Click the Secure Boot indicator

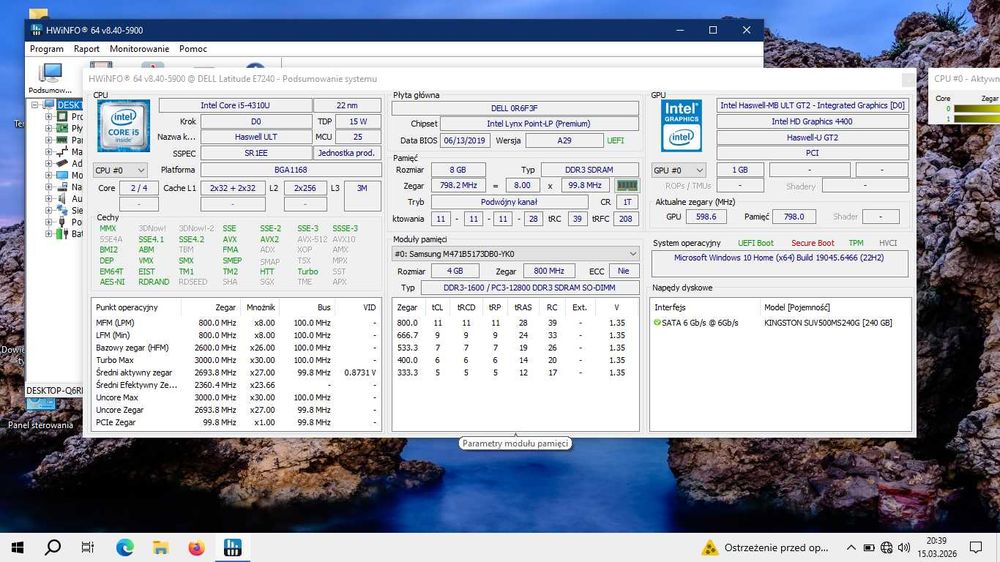click(x=812, y=243)
